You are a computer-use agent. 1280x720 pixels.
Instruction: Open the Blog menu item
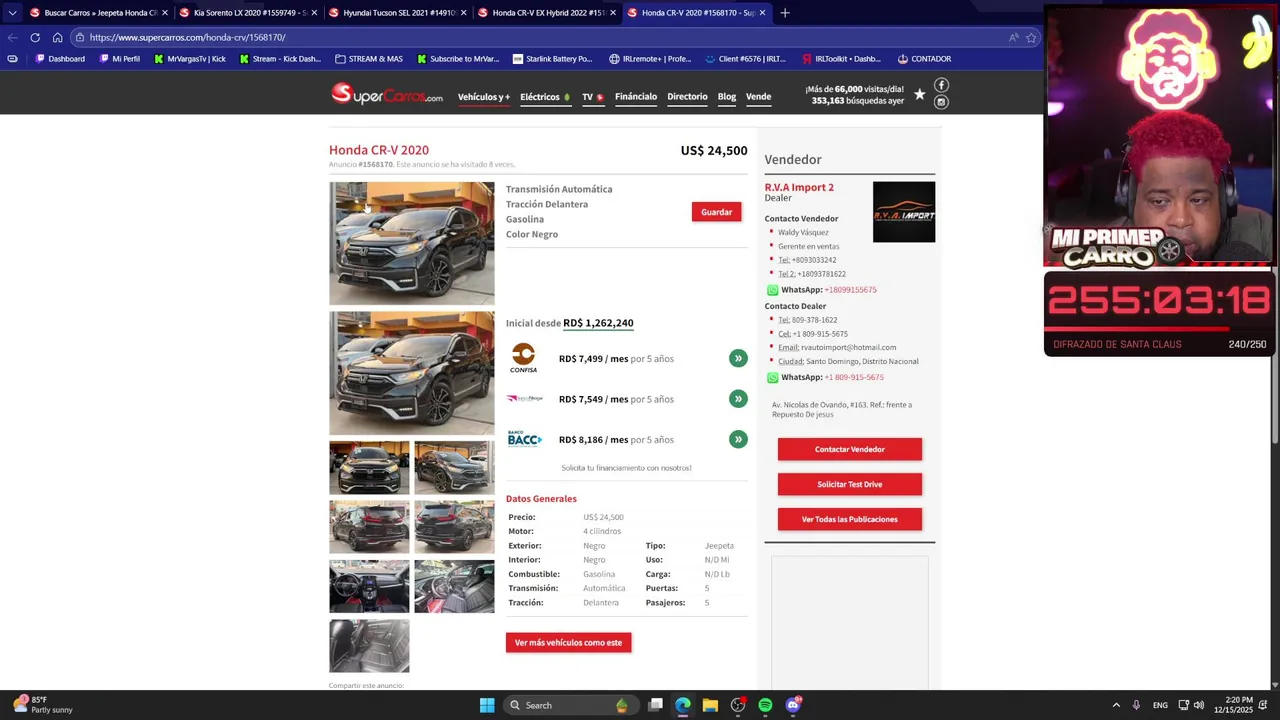click(727, 97)
